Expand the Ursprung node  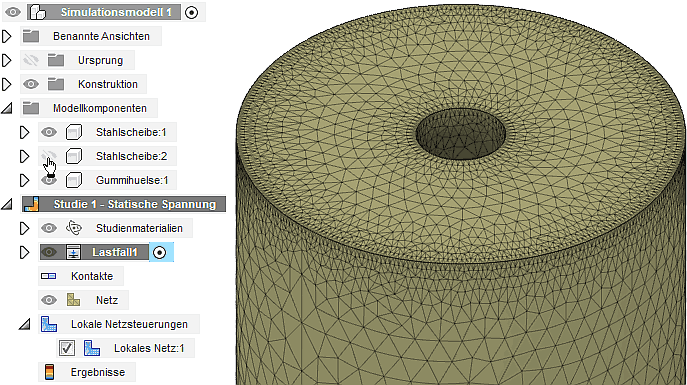tap(6, 60)
